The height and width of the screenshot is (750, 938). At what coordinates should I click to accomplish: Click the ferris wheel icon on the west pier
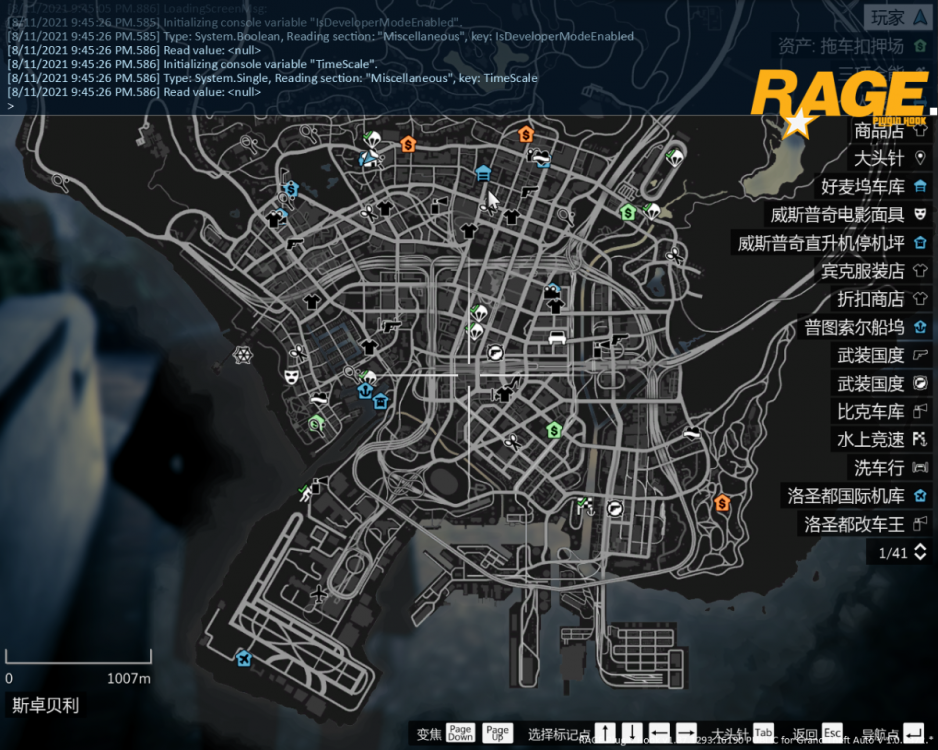[242, 355]
